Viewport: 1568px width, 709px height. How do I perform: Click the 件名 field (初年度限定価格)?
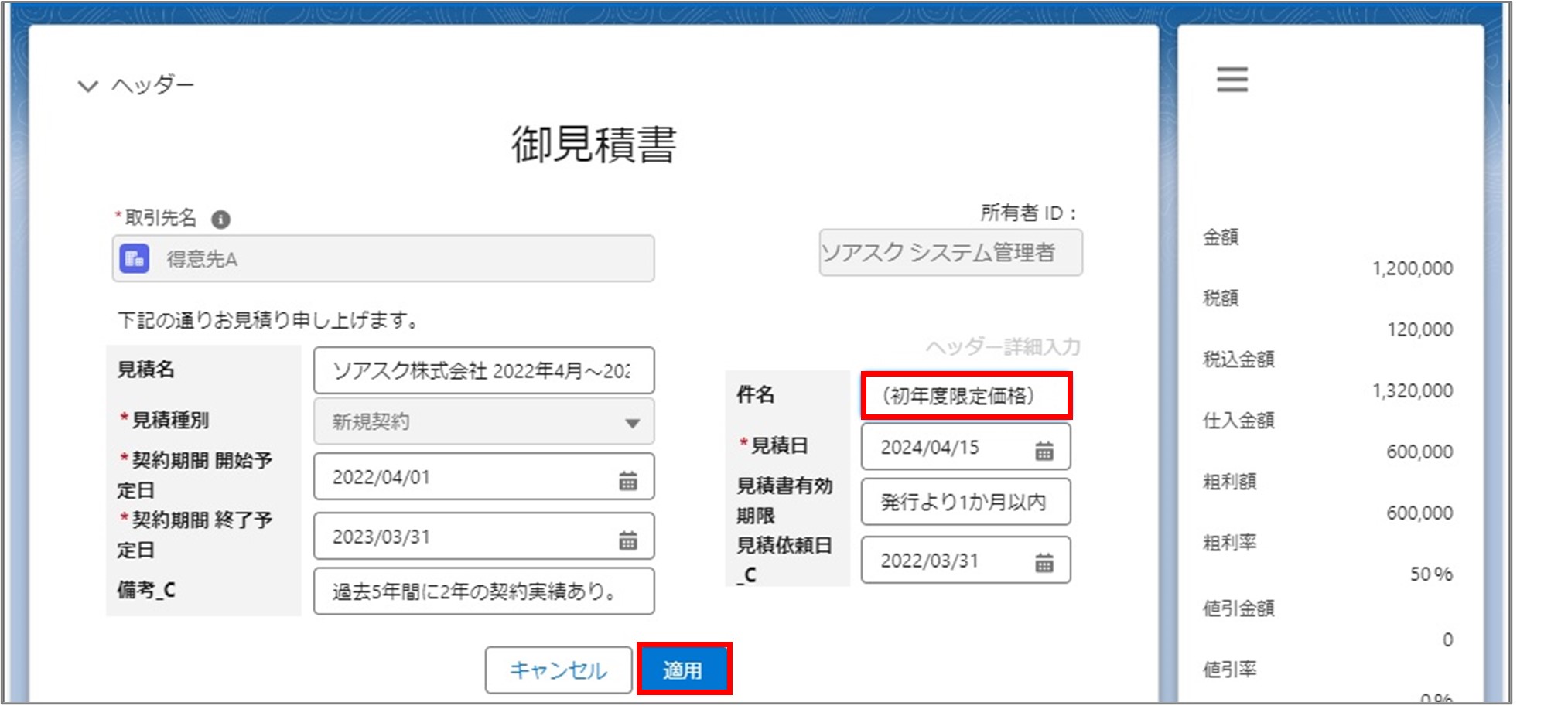(966, 396)
